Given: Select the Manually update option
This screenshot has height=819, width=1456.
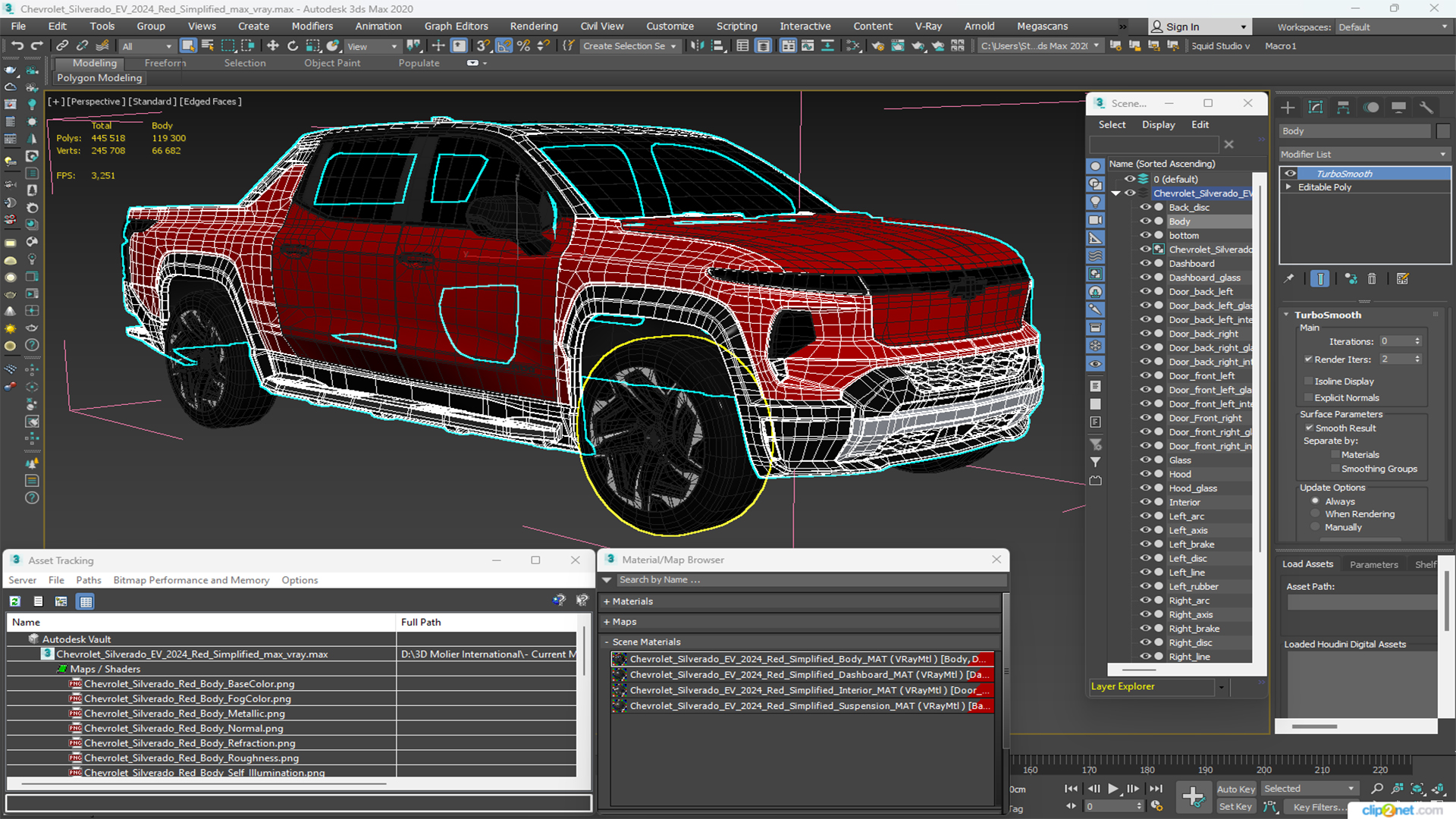Looking at the screenshot, I should pos(1316,528).
